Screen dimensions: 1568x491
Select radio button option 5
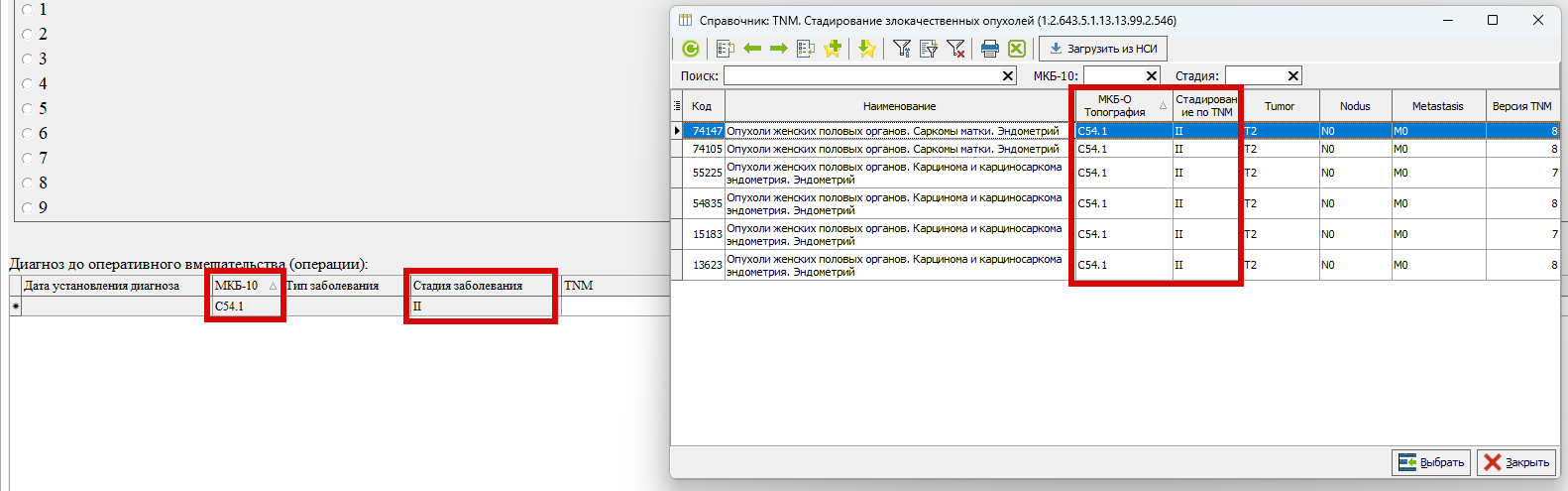[28, 108]
